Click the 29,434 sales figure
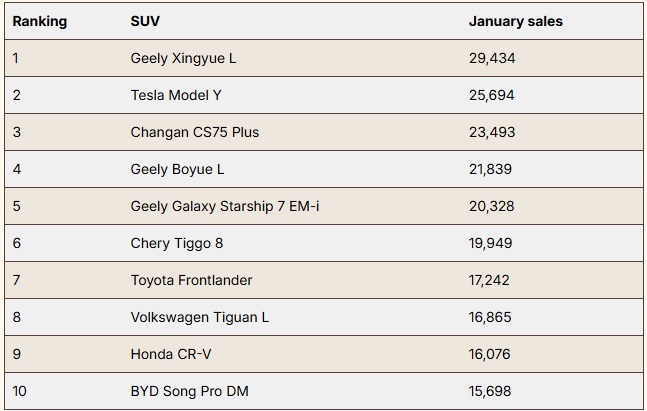 click(x=492, y=58)
